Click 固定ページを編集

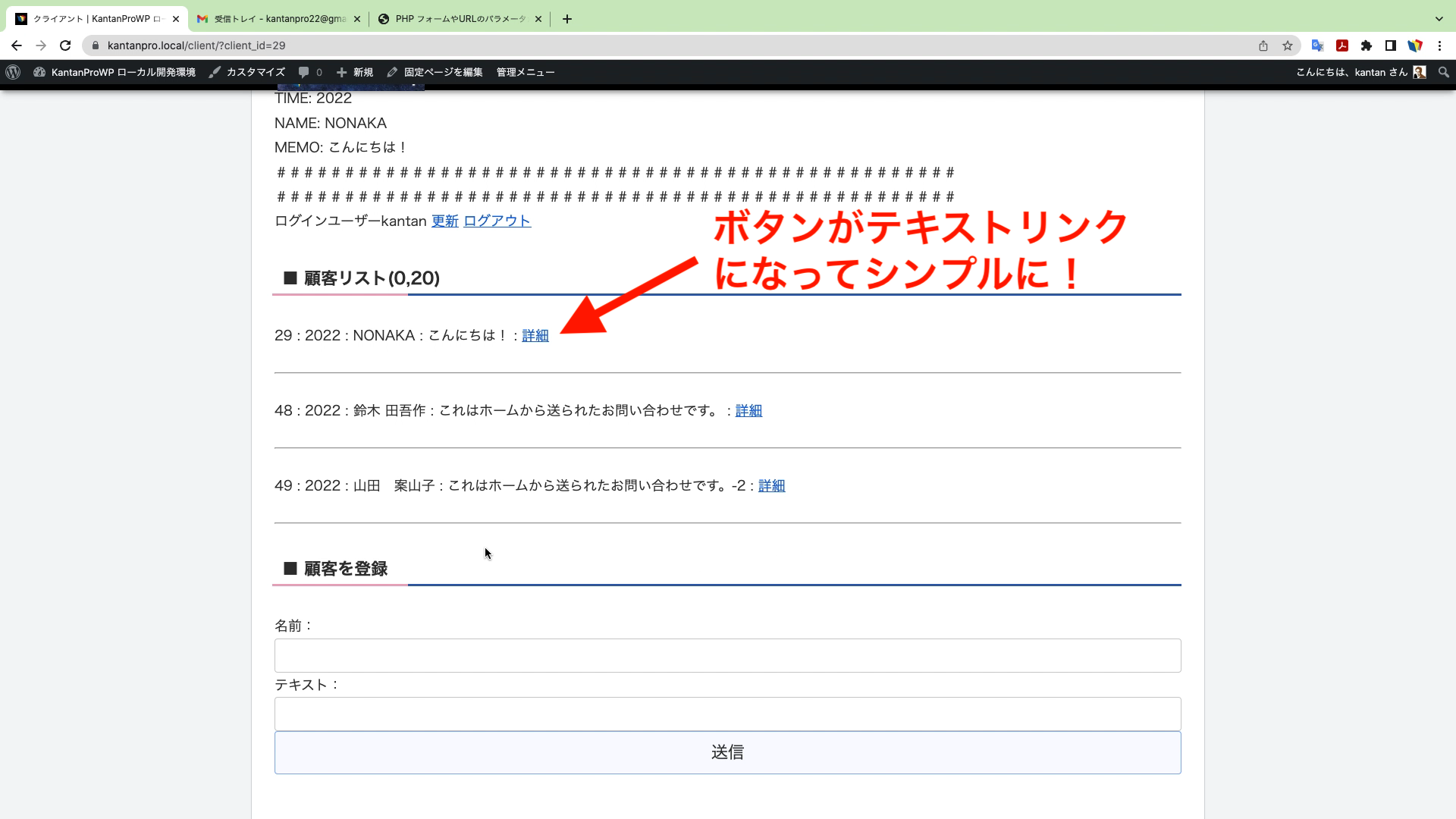tap(435, 72)
